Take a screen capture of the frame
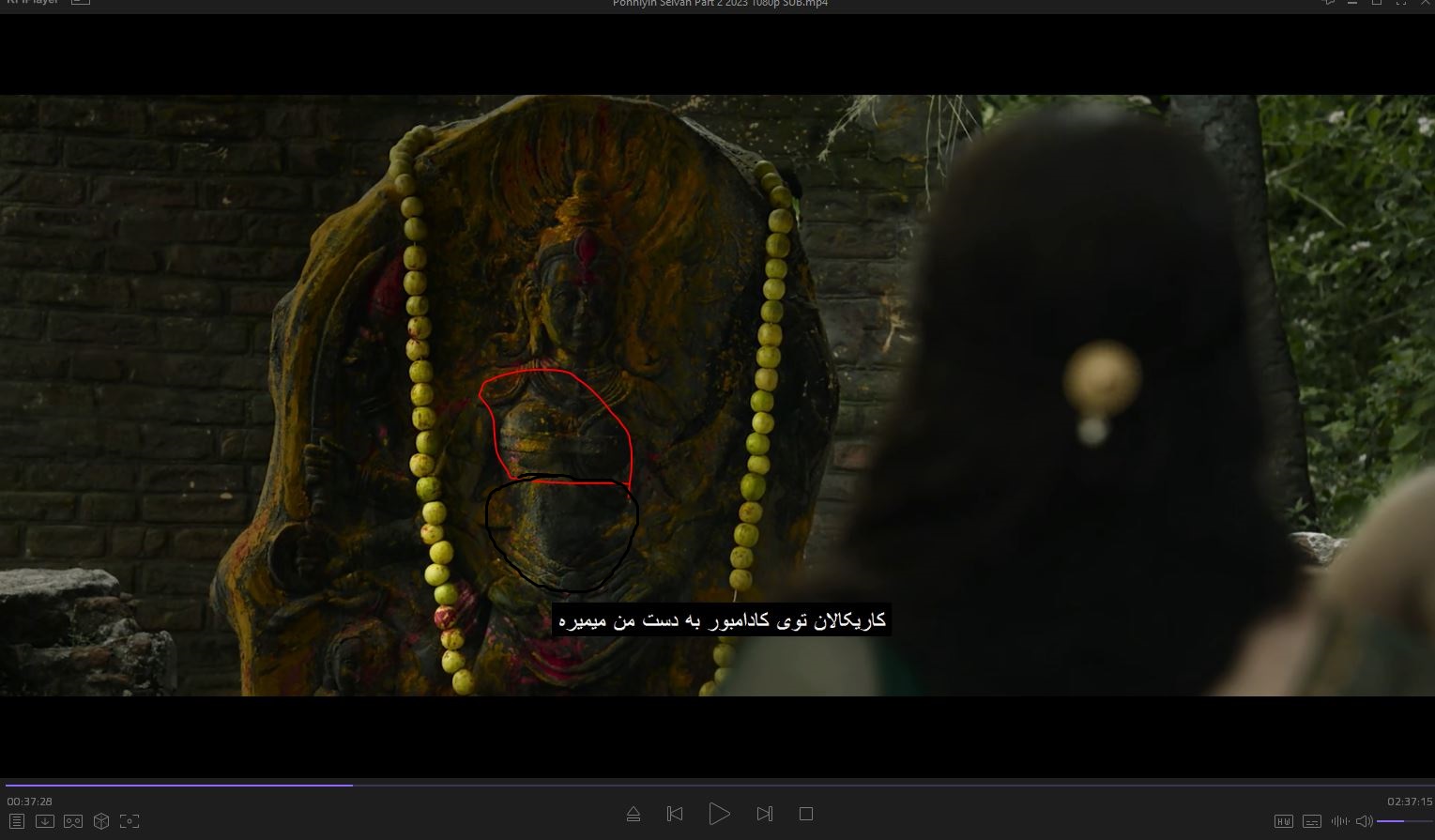 [130, 821]
